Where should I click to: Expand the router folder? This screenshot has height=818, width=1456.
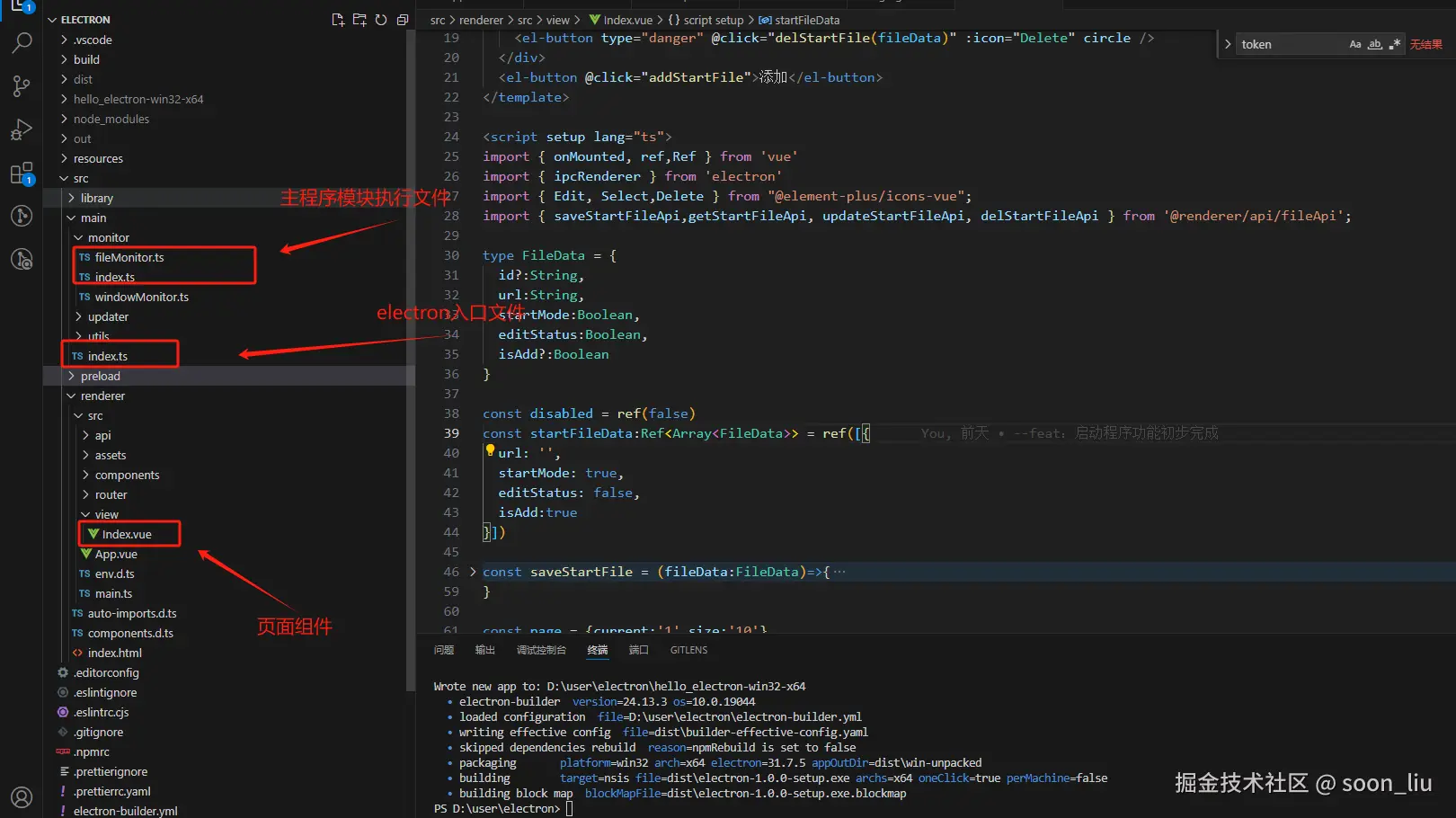click(86, 494)
